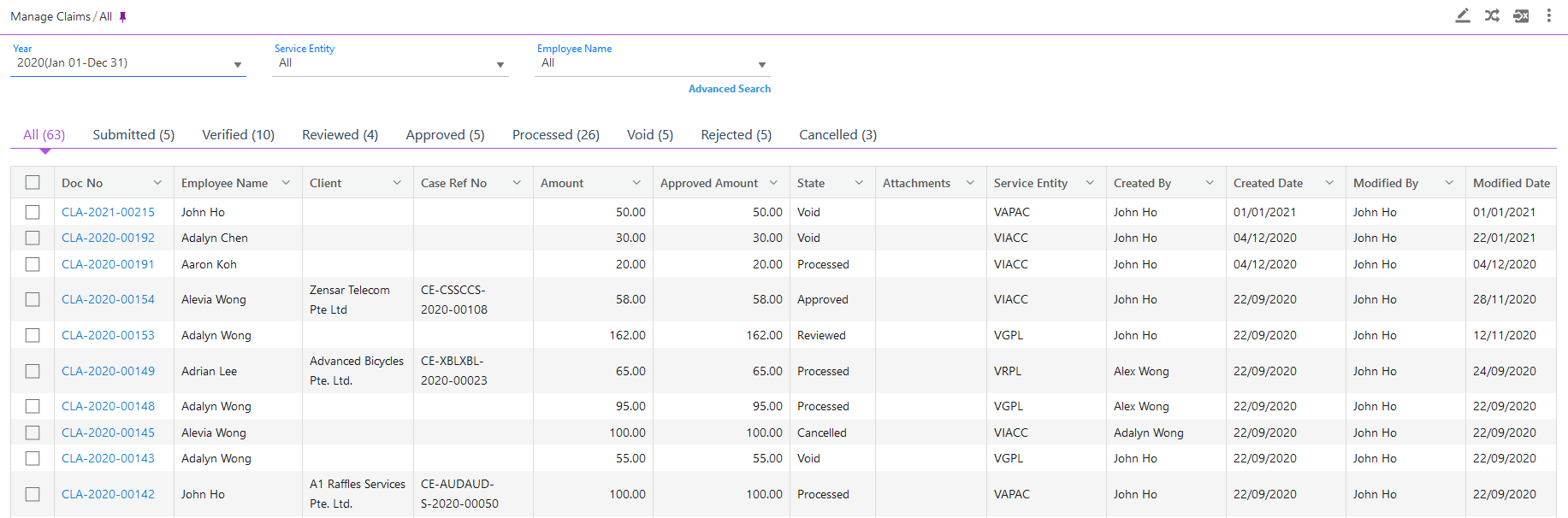Click the purple pin icon beside Manage Claims
Screen dimensions: 1568x518
pos(122,17)
